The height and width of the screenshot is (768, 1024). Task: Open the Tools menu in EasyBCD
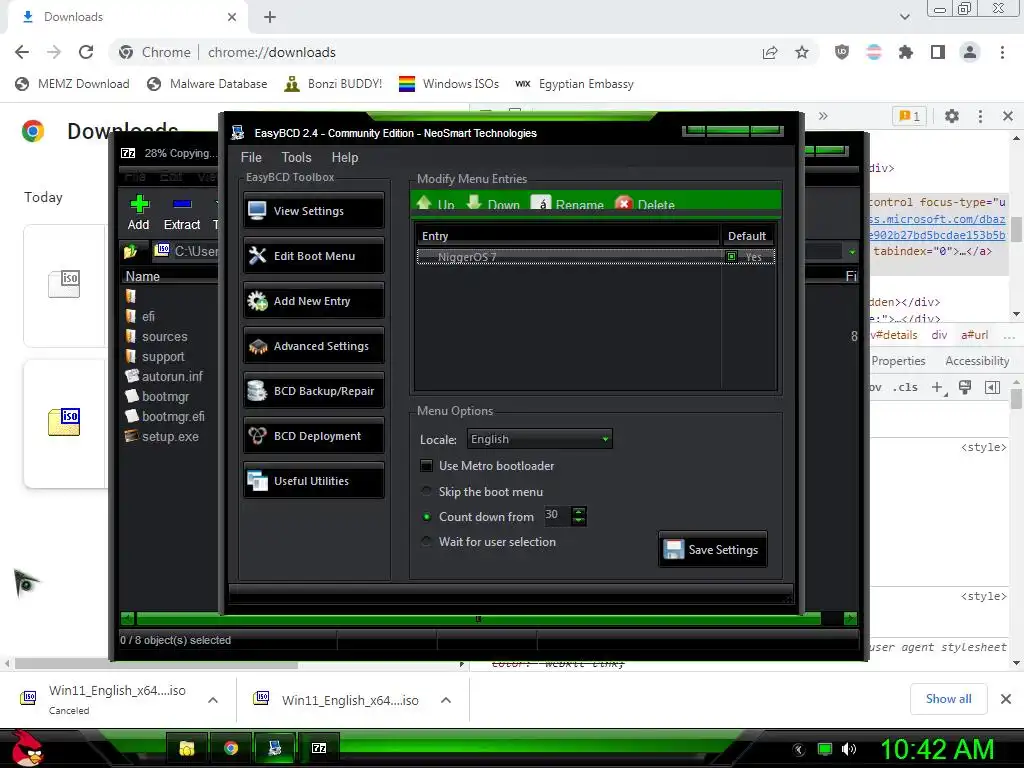pos(296,157)
